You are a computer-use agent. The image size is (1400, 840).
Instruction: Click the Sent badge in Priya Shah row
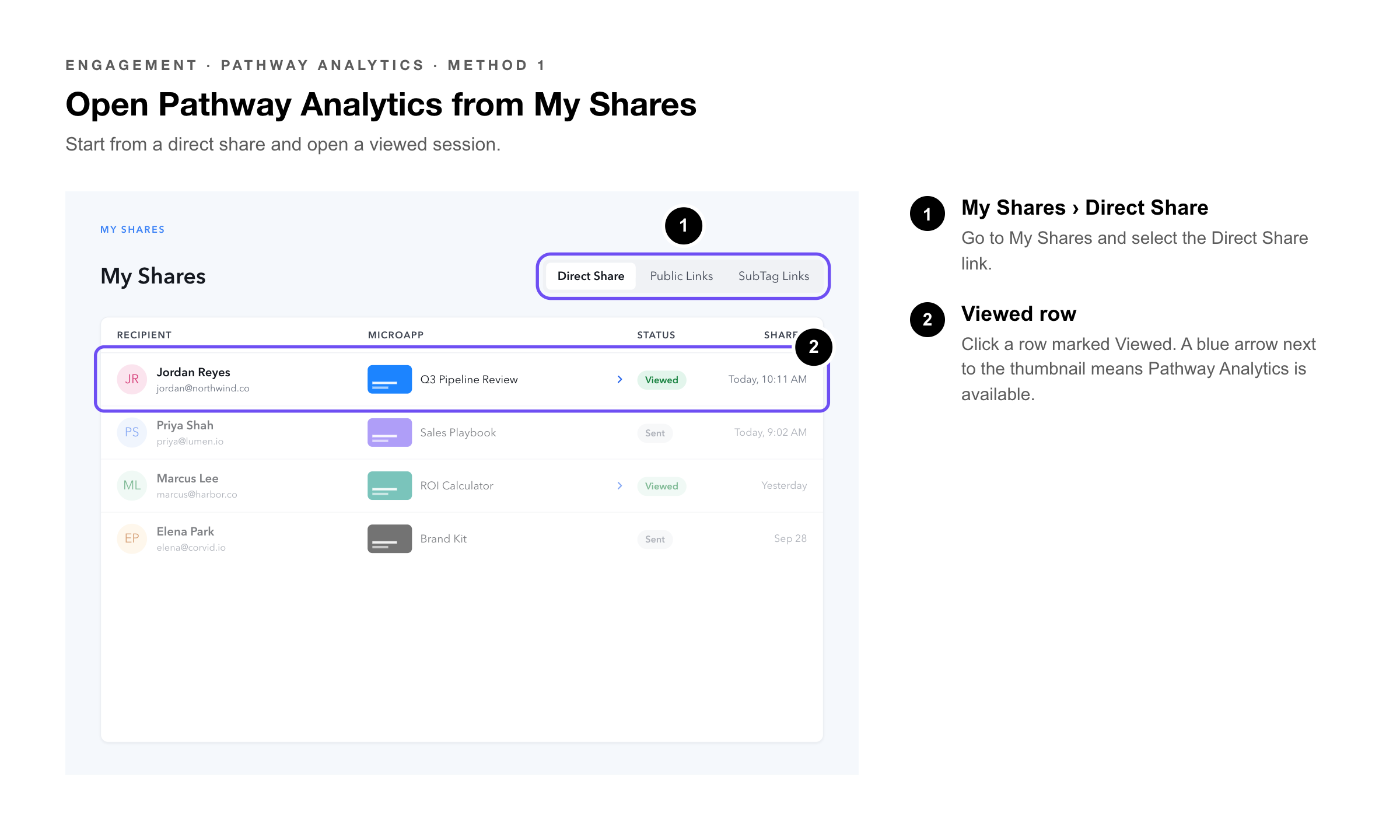point(654,433)
